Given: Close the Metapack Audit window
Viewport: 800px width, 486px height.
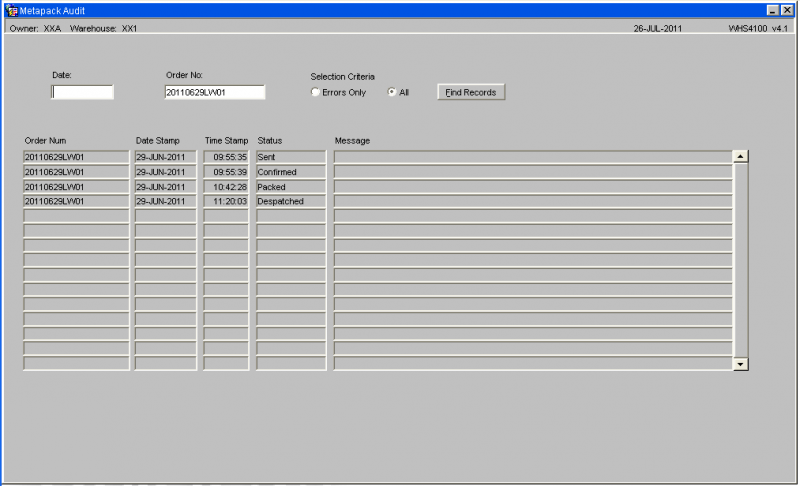Looking at the screenshot, I should 787,10.
